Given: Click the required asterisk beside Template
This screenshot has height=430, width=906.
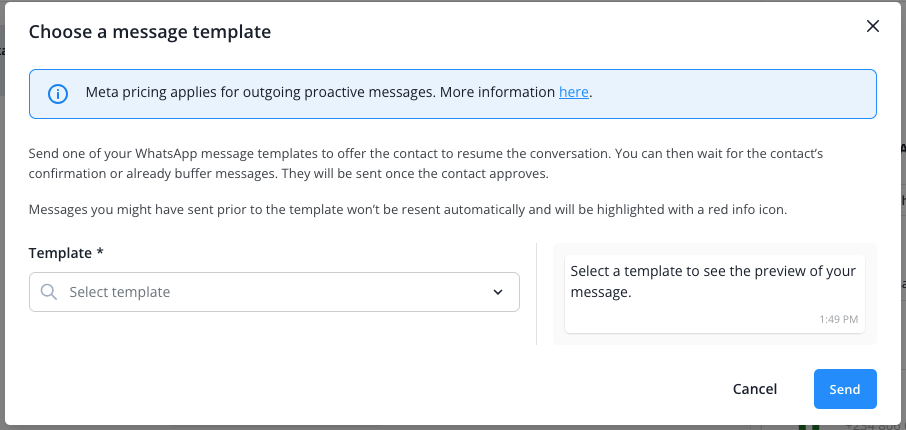Looking at the screenshot, I should point(100,254).
